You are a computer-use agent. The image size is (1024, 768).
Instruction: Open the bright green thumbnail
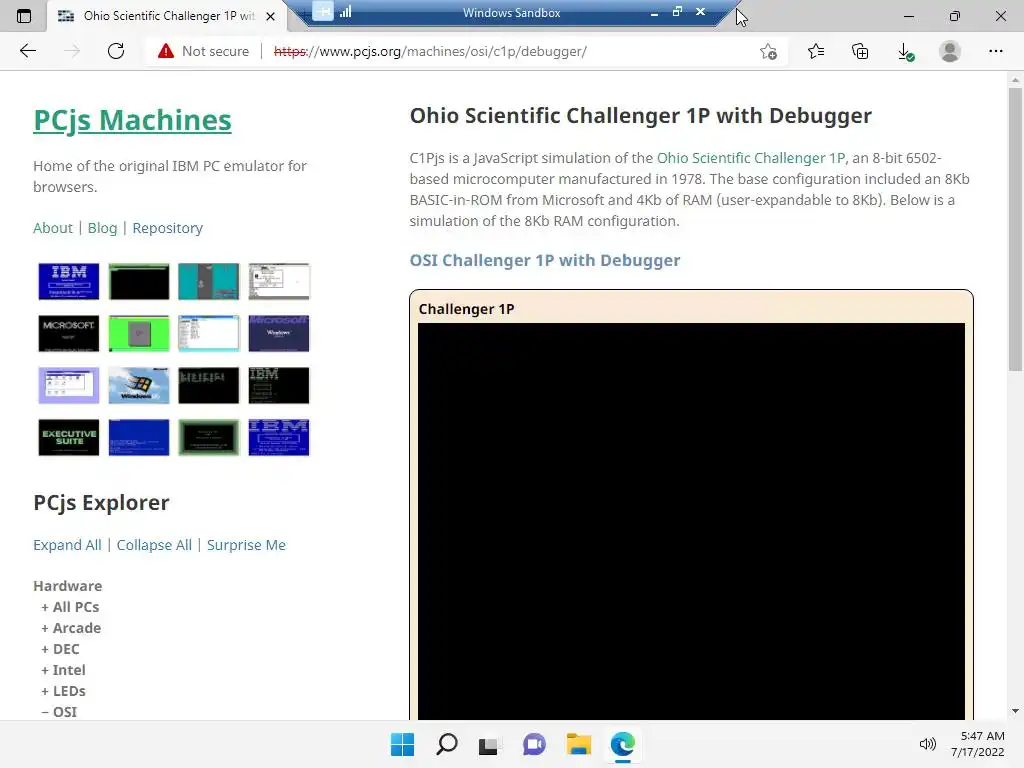138,333
